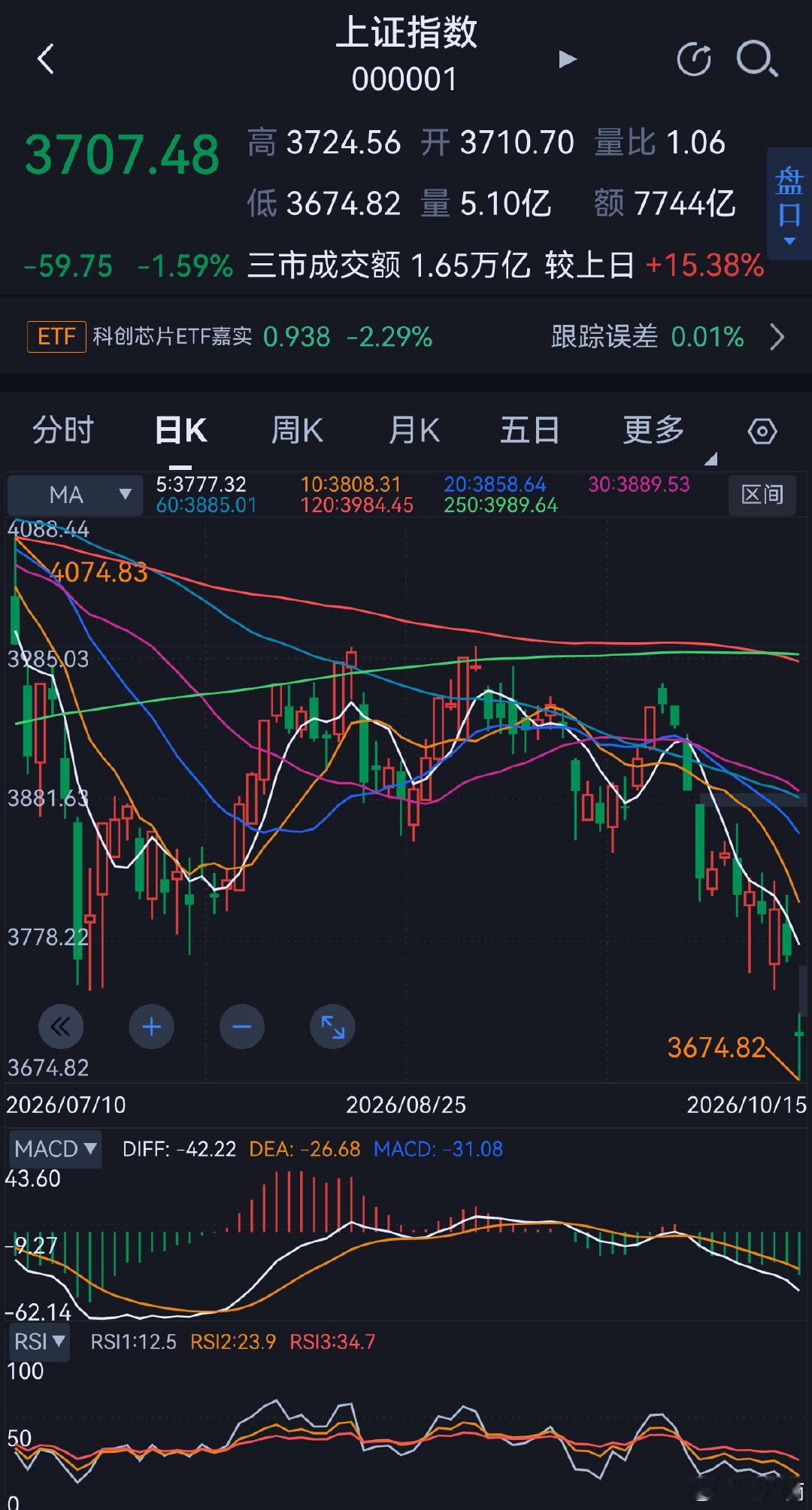Open the RSI indicator dropdown
The image size is (812, 1510).
point(39,1342)
